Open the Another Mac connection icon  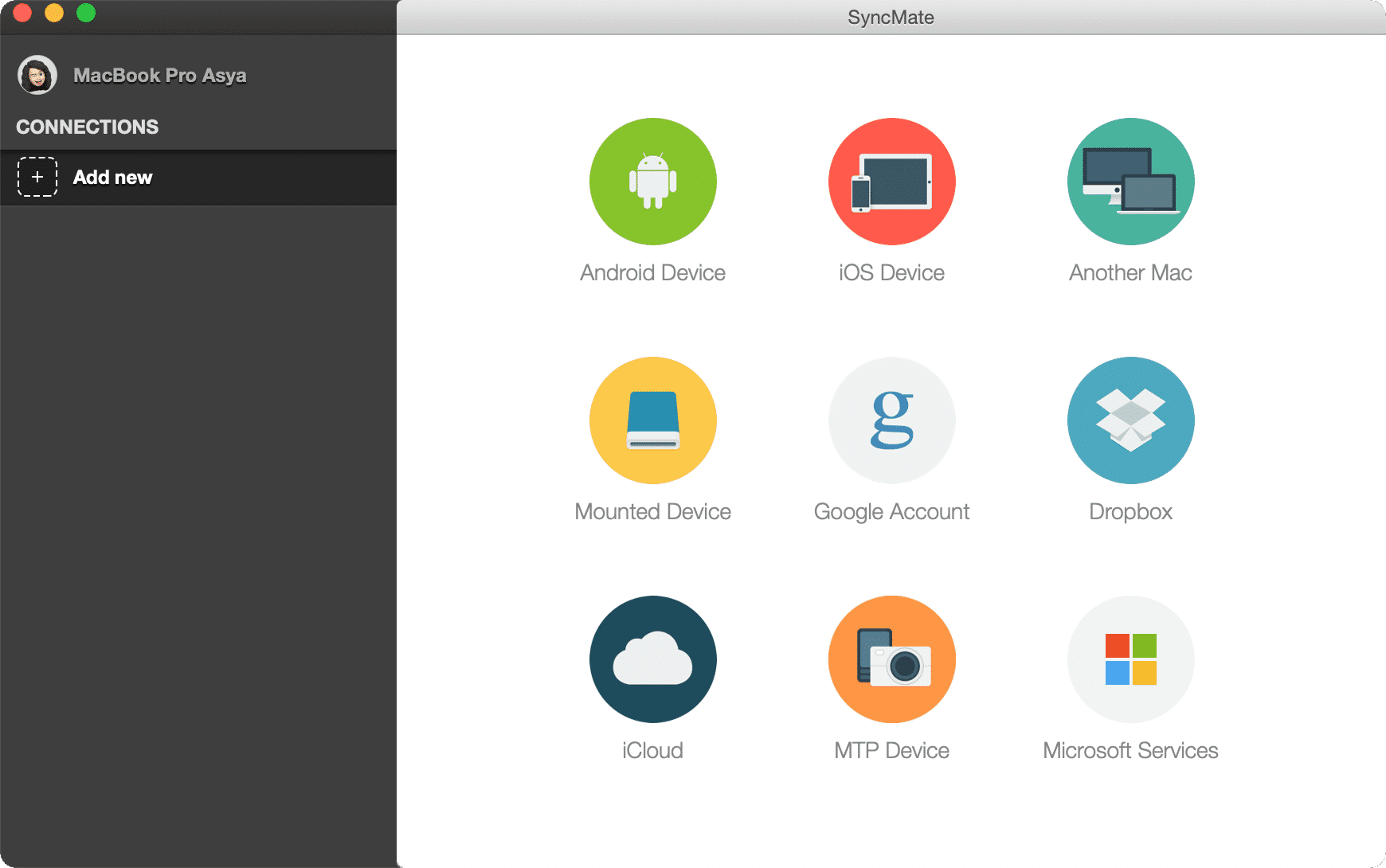pos(1130,182)
